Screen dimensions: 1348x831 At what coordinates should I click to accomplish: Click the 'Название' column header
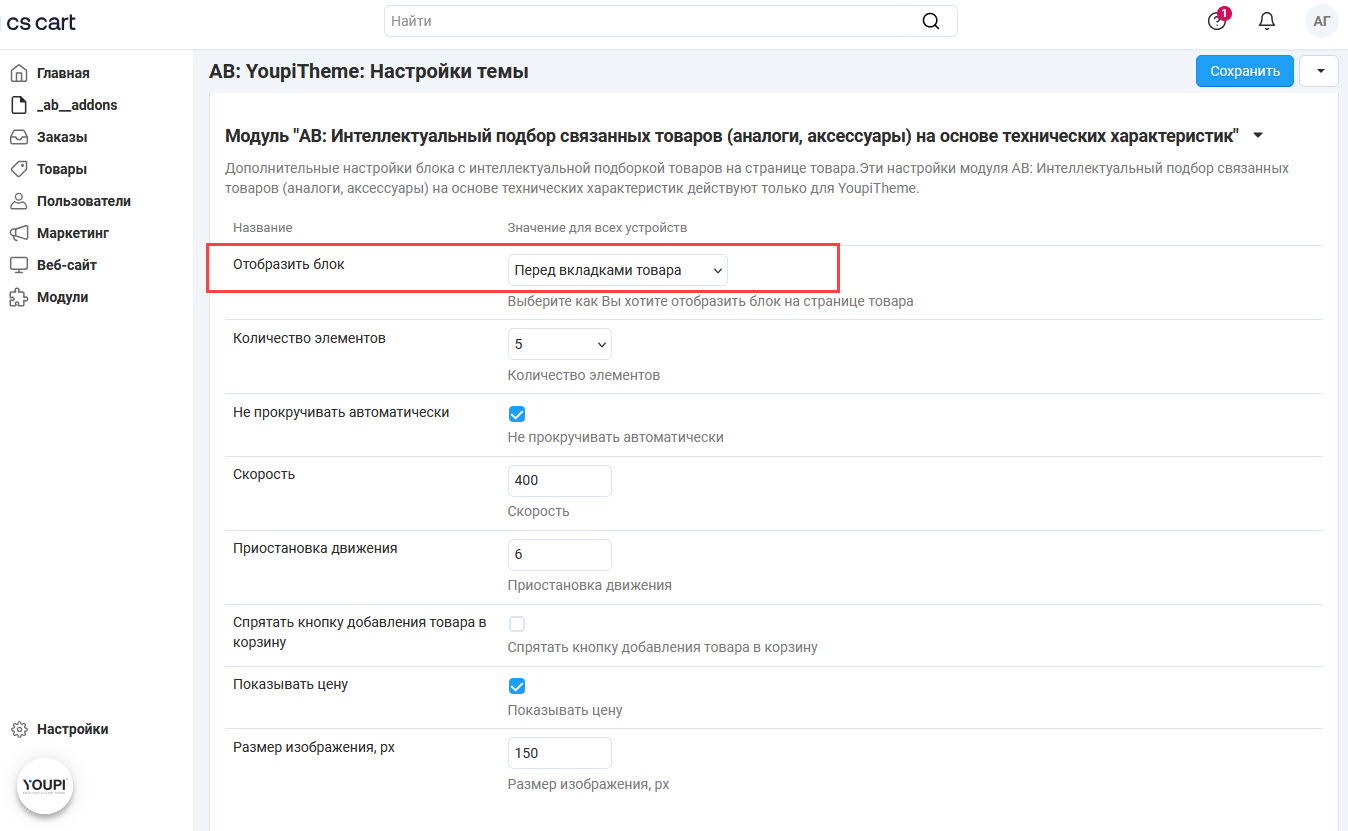point(263,228)
